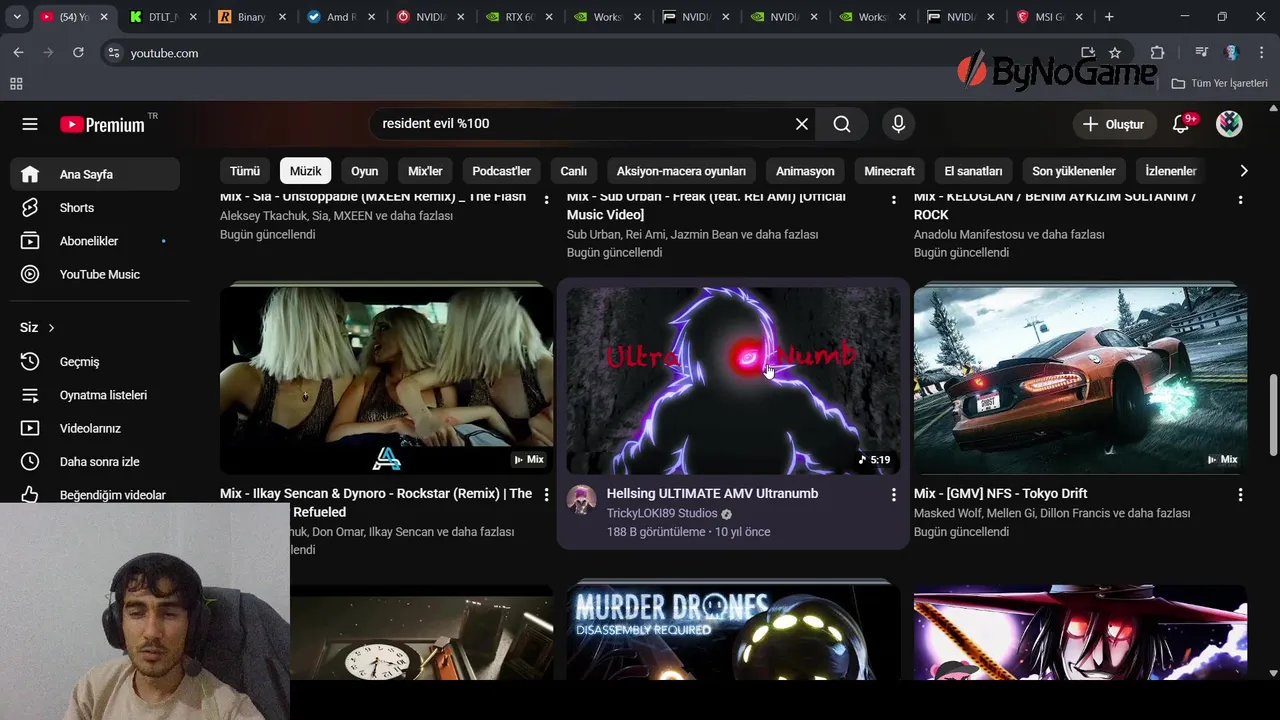Select the Aksiyon-macera oyunları chip

[681, 171]
